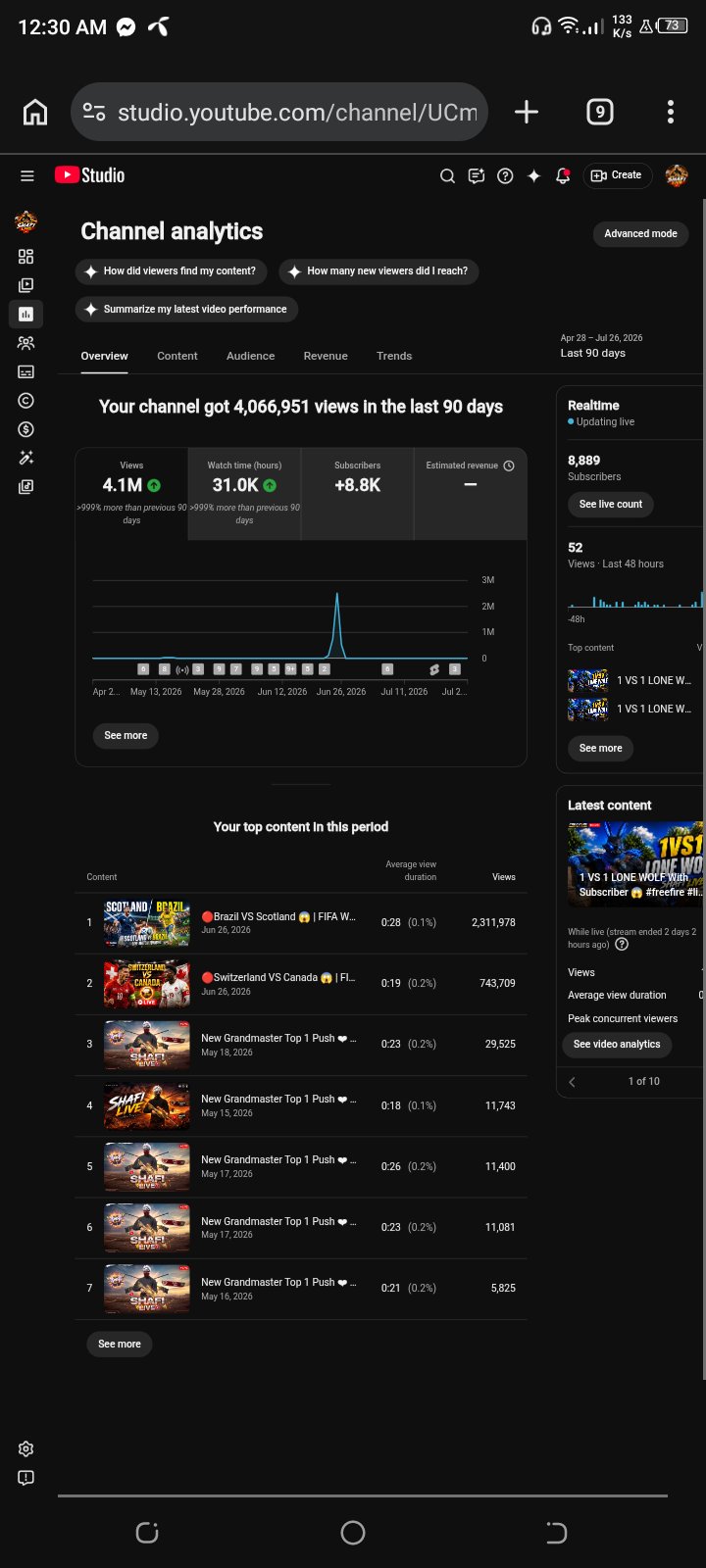Image resolution: width=706 pixels, height=1568 pixels.
Task: Click Brazil VS Scotland thumbnail
Action: pos(147,923)
